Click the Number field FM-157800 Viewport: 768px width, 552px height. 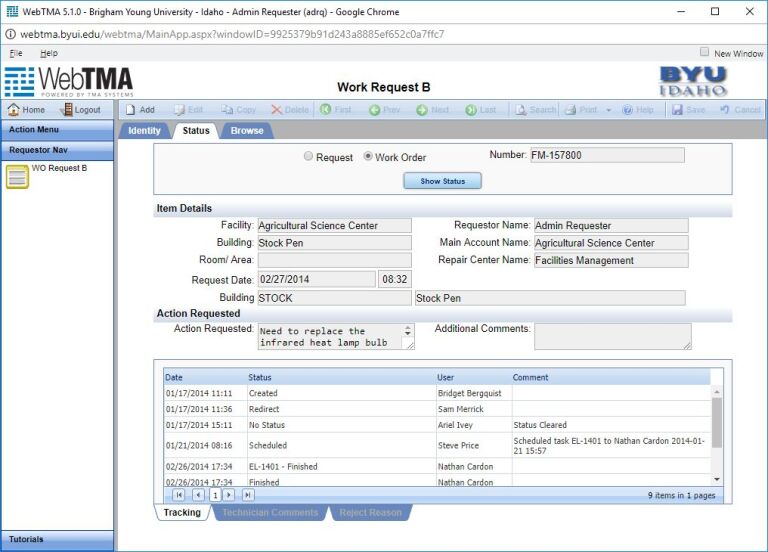(607, 155)
